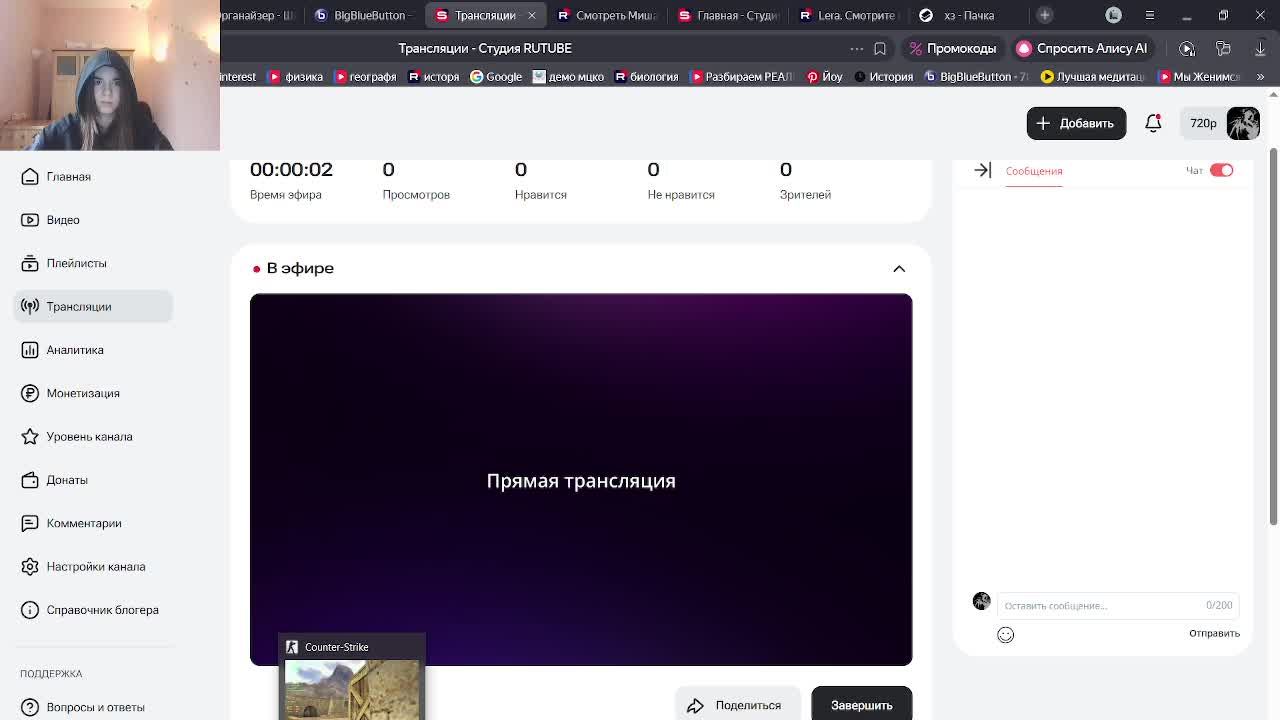Open the page options three-dots menu

click(x=857, y=48)
